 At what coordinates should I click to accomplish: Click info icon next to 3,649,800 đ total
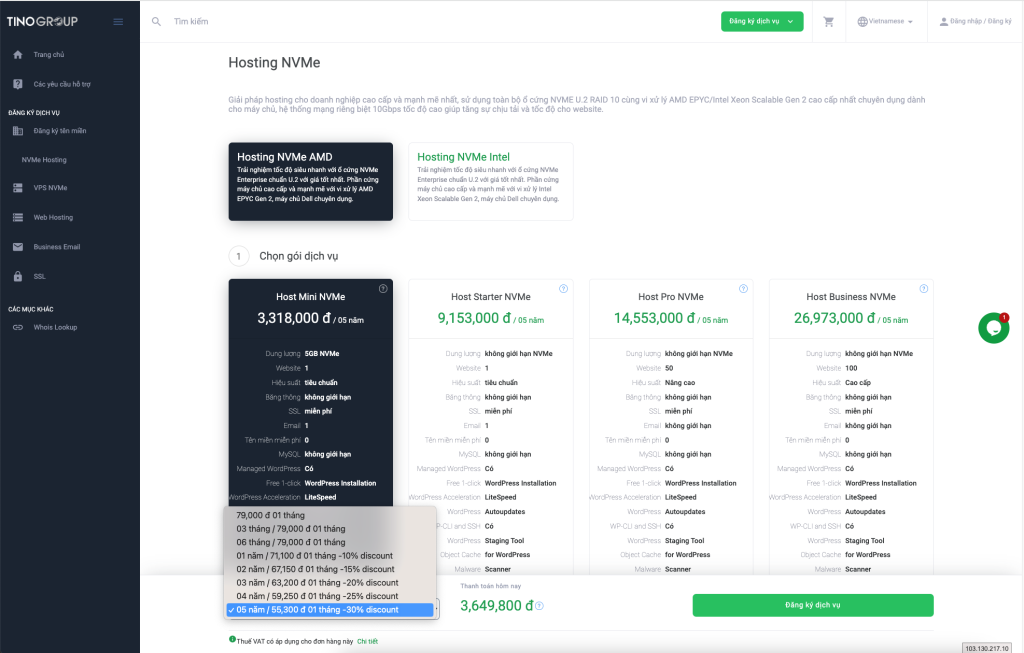click(539, 606)
